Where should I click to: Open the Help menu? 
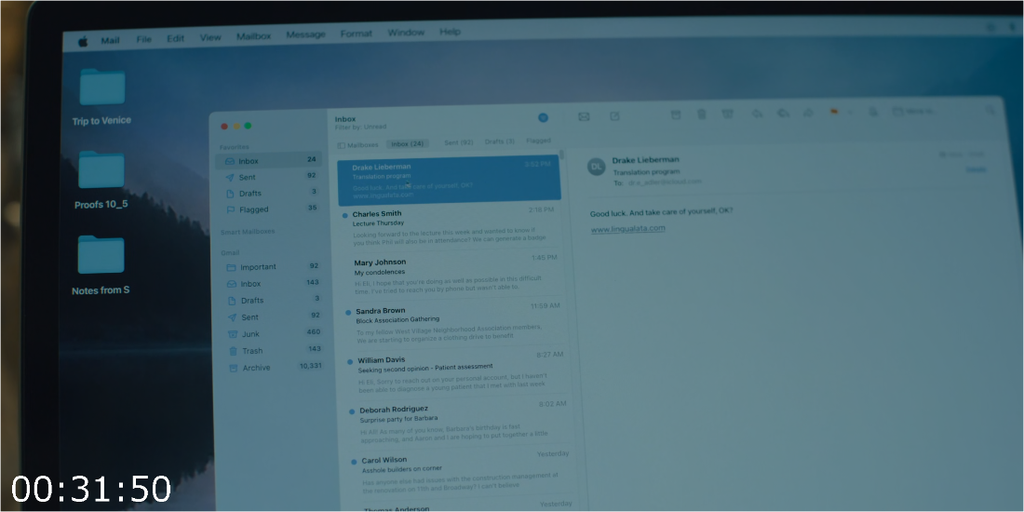(x=450, y=31)
